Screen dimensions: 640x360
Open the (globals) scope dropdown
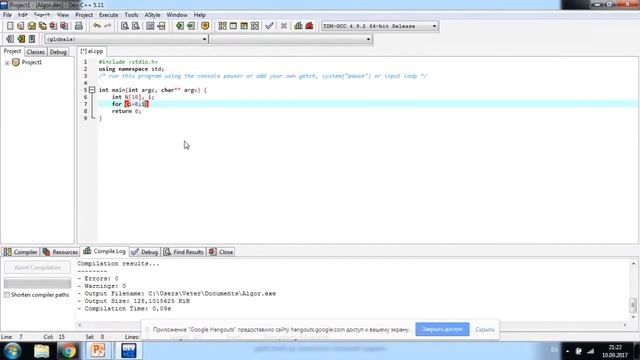click(126, 39)
